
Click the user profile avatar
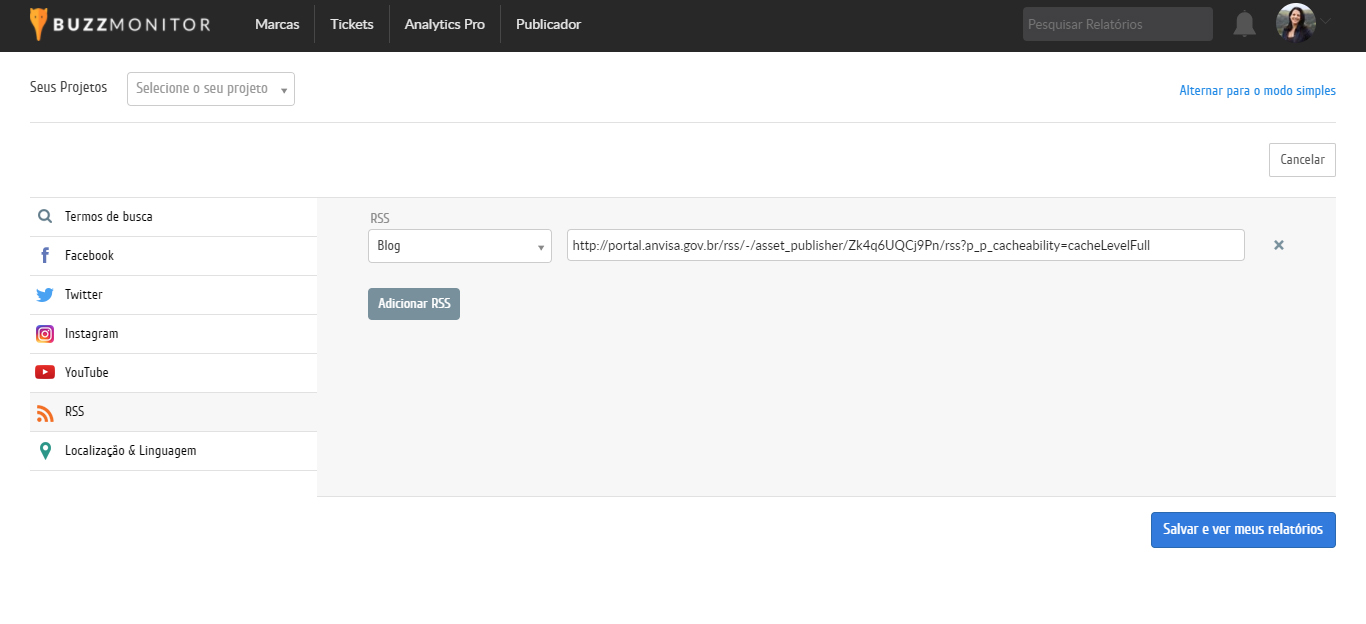[x=1295, y=23]
